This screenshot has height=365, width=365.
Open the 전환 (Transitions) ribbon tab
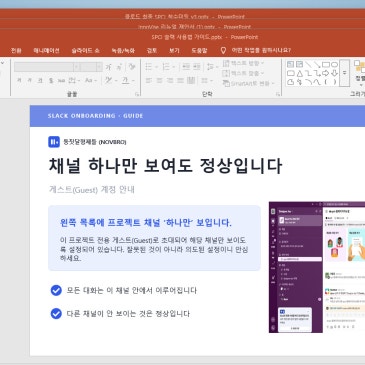(16, 51)
